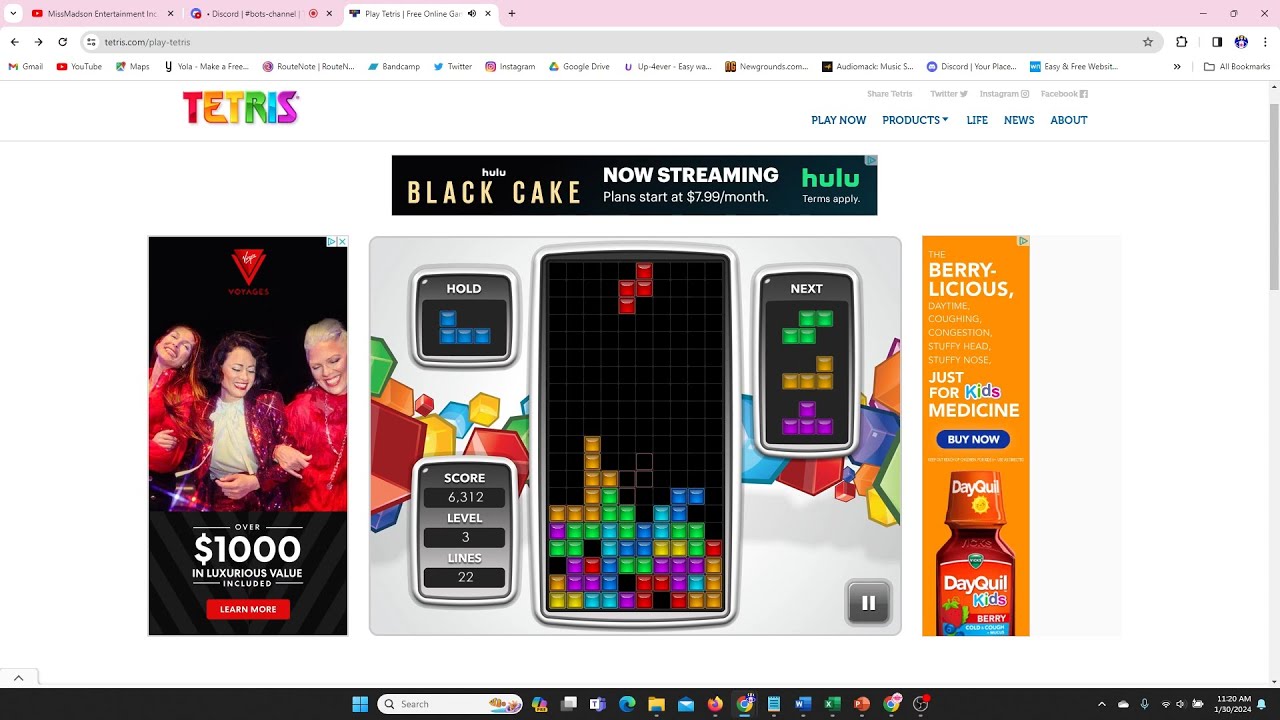Go forward in browser history
This screenshot has height=720, width=1280.
pyautogui.click(x=38, y=42)
